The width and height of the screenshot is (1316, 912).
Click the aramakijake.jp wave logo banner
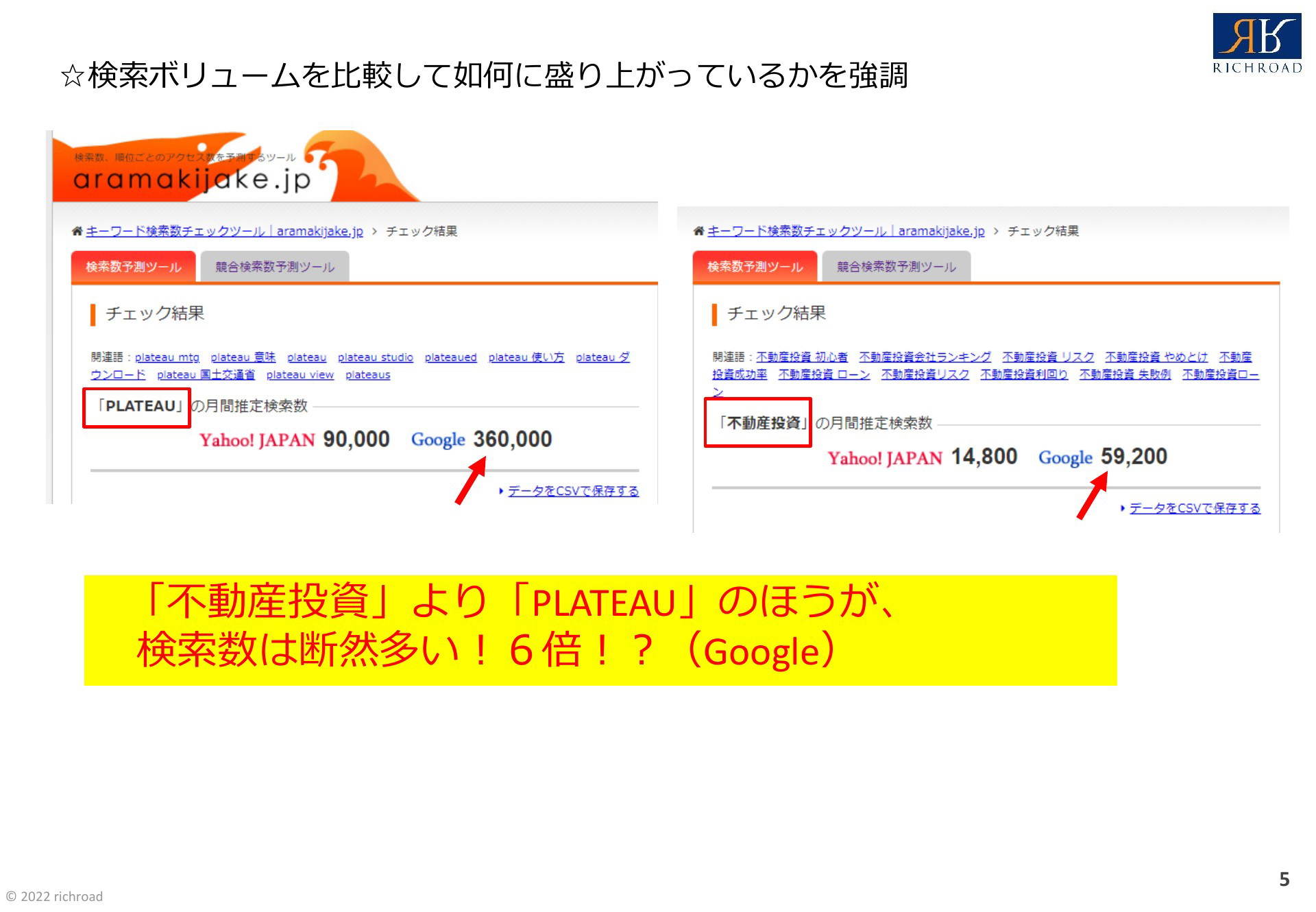[x=236, y=167]
